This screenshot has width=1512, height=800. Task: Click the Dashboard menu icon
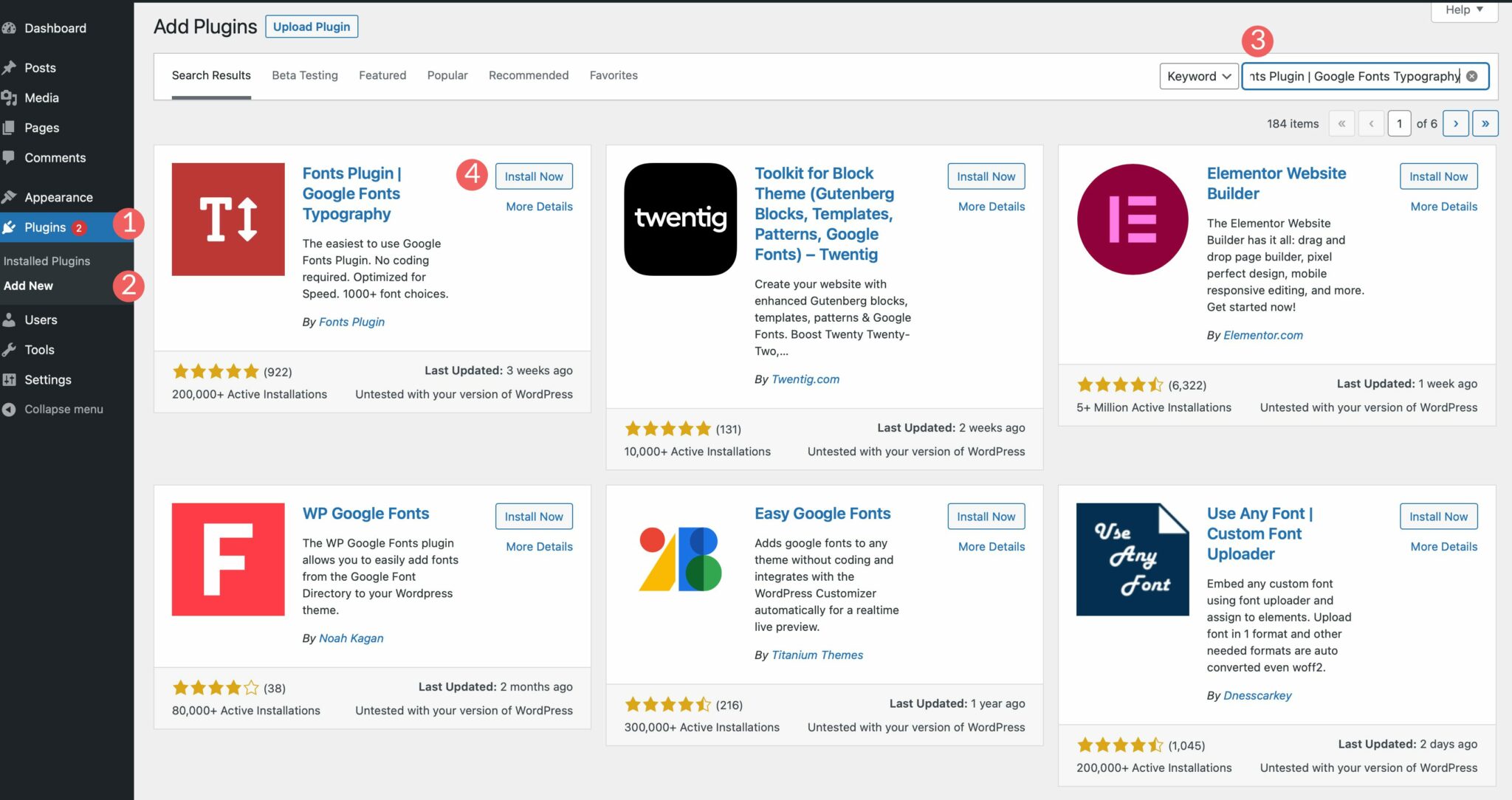11,28
